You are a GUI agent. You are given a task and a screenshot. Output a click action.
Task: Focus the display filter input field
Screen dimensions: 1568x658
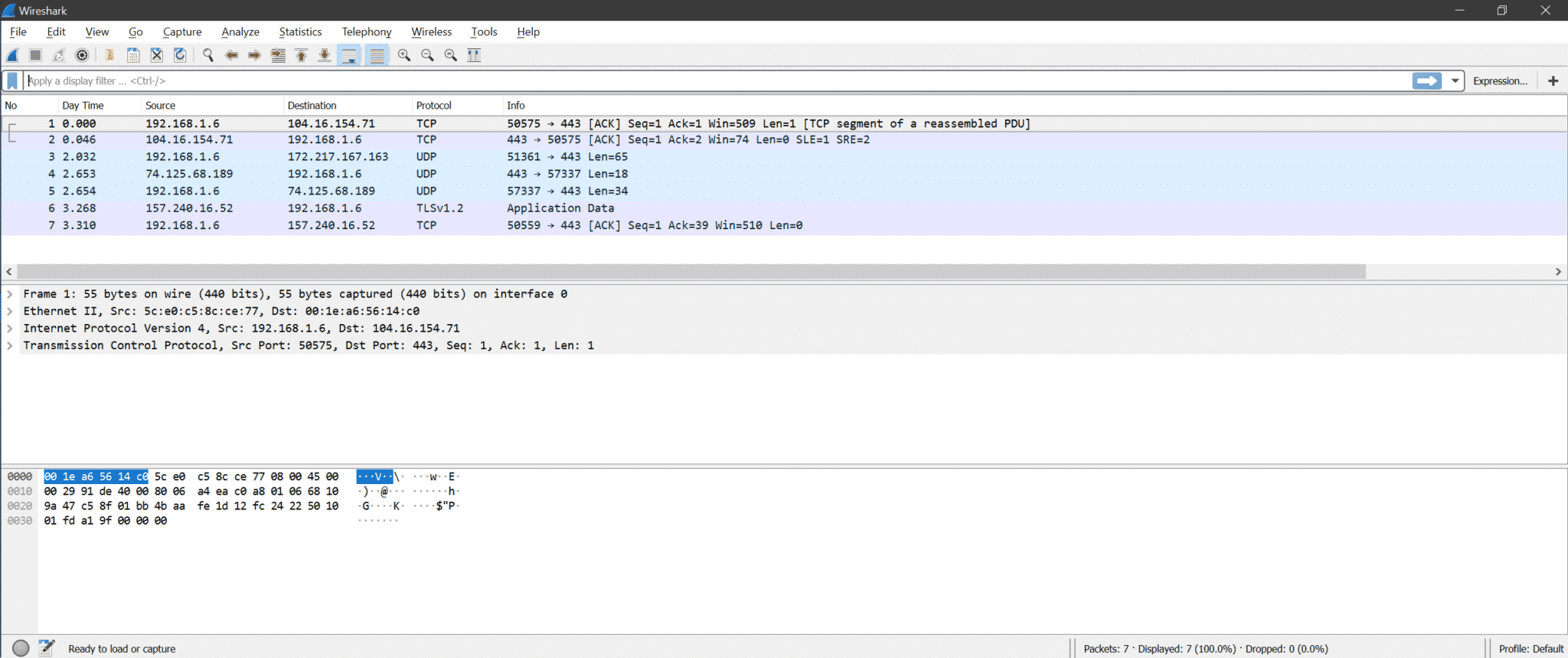pyautogui.click(x=718, y=81)
